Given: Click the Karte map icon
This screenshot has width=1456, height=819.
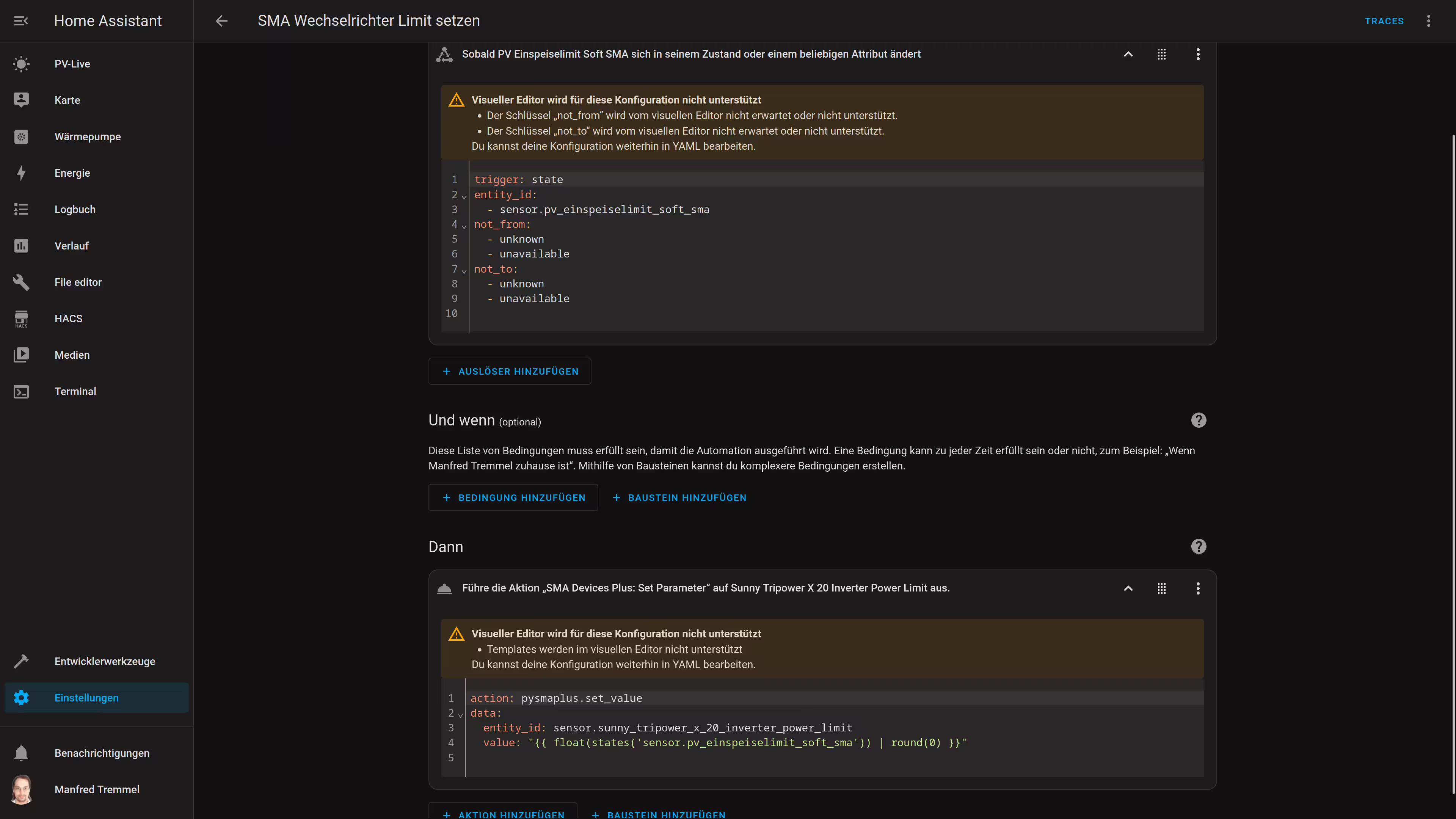Looking at the screenshot, I should (21, 100).
